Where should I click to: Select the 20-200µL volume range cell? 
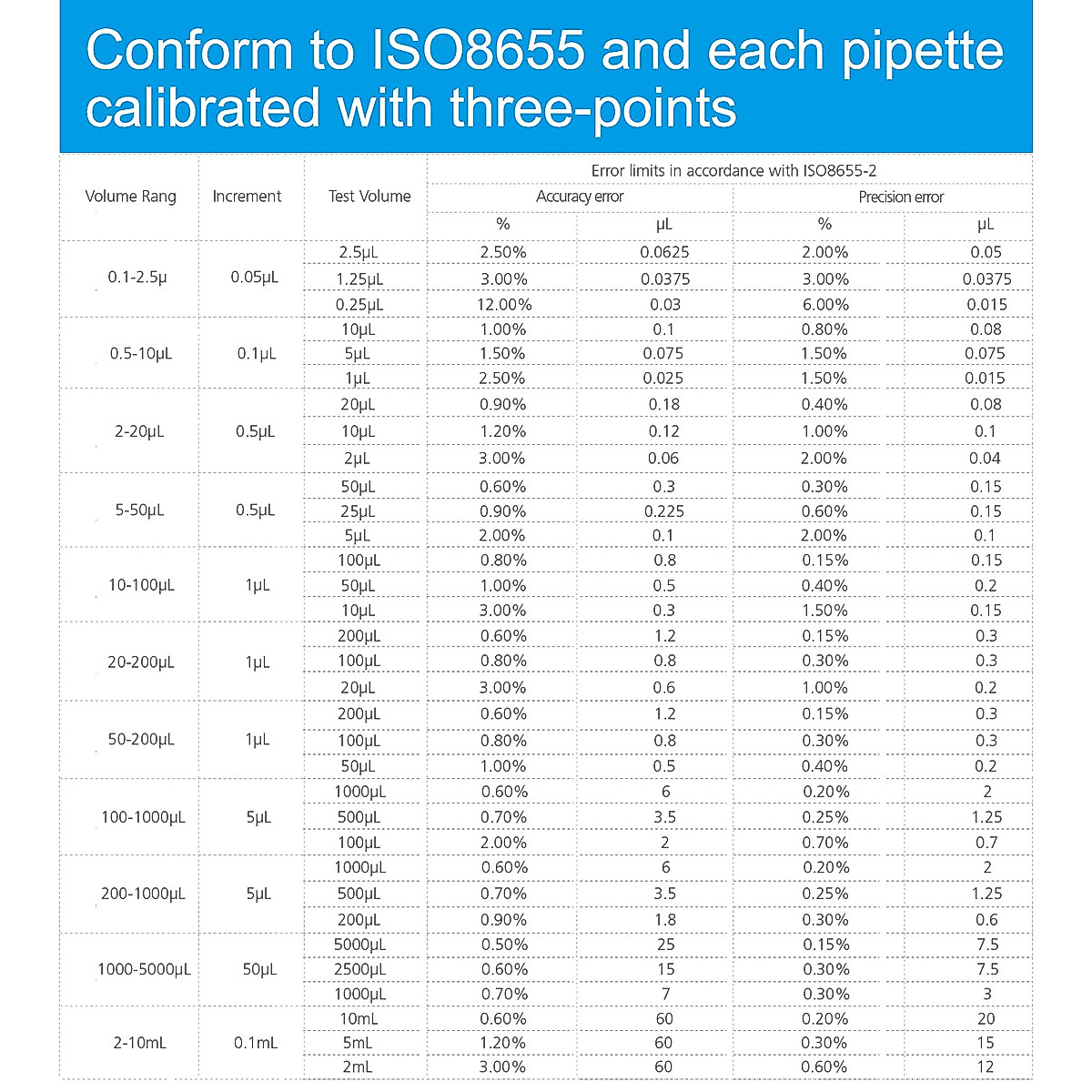coord(141,662)
